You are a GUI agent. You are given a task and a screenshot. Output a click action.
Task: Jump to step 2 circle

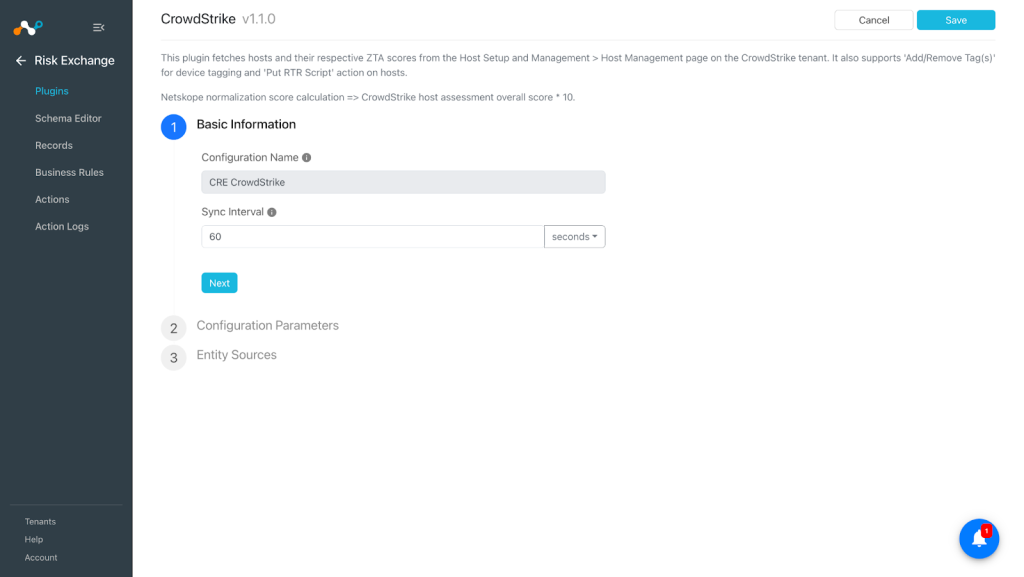pos(174,328)
